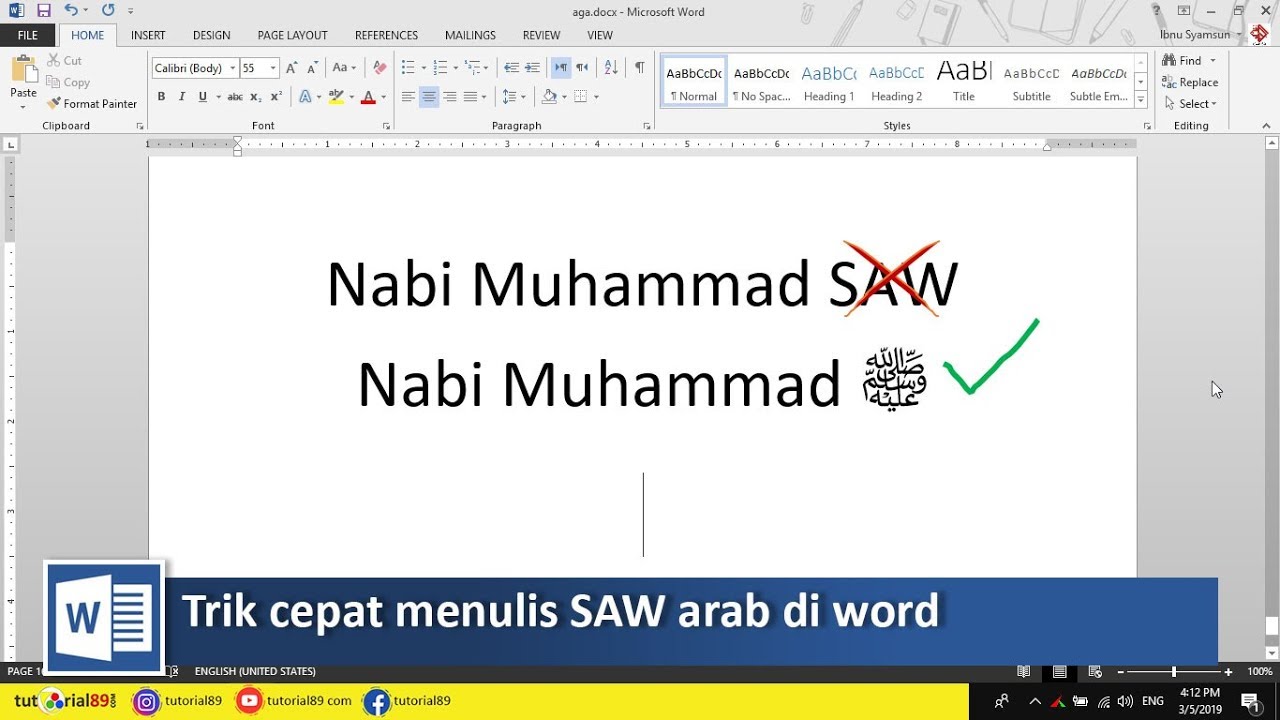Open Ribbon Display Options
The width and height of the screenshot is (1280, 720).
[x=1184, y=11]
